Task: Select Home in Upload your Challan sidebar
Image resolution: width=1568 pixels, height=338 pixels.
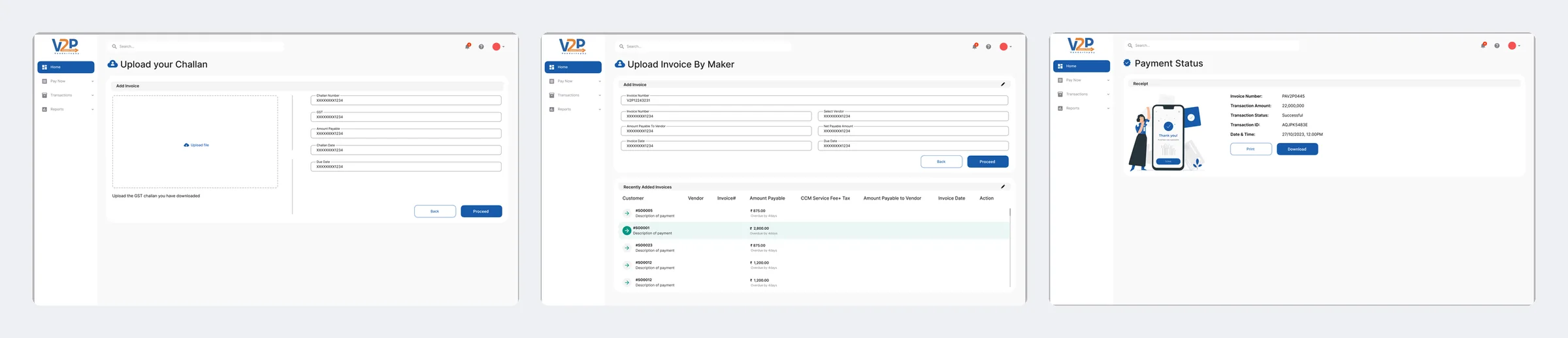Action: pos(66,67)
